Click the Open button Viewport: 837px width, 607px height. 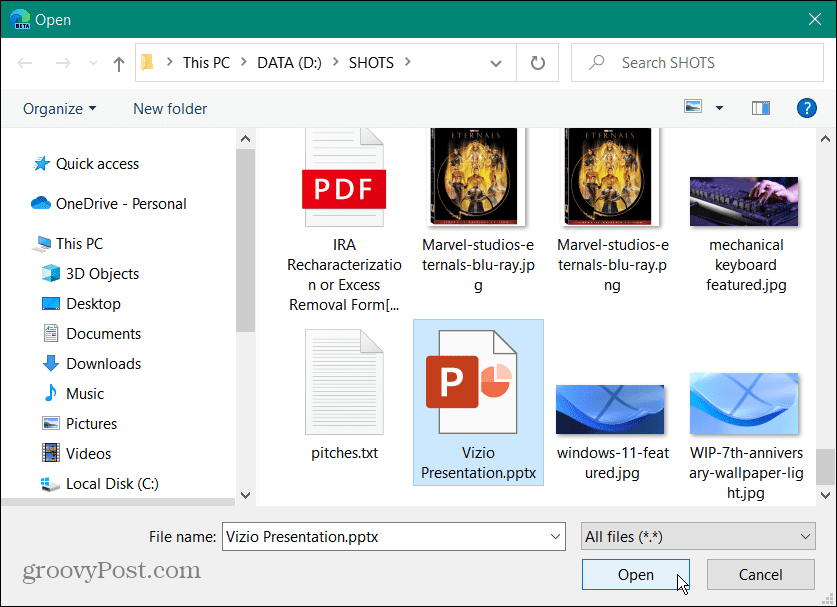[635, 574]
